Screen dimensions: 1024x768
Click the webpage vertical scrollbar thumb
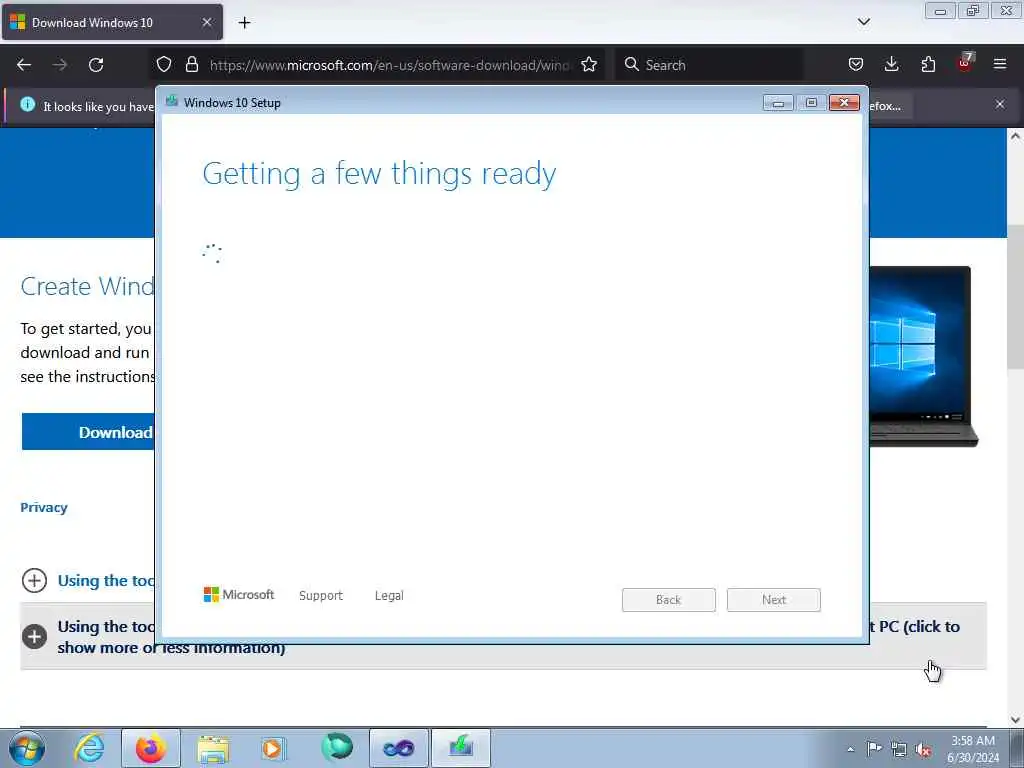pyautogui.click(x=1015, y=297)
